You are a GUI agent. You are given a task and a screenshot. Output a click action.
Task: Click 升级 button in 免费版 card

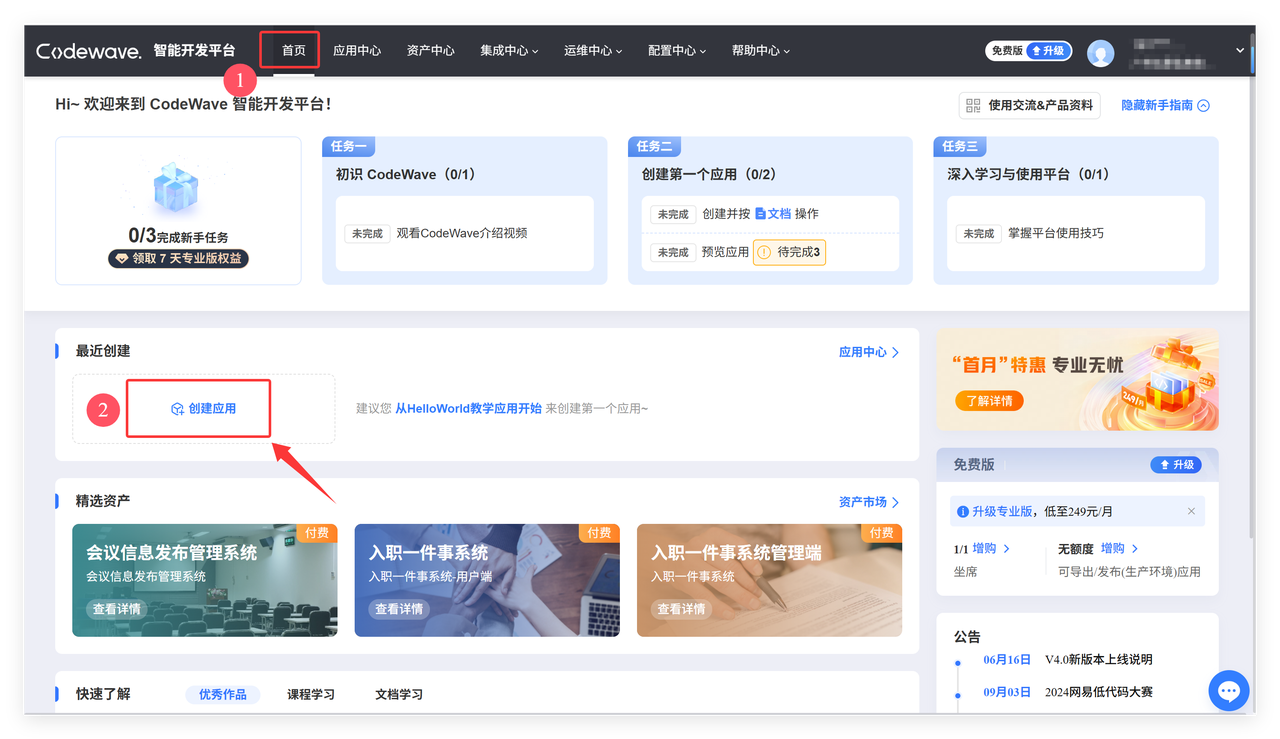pyautogui.click(x=1176, y=465)
